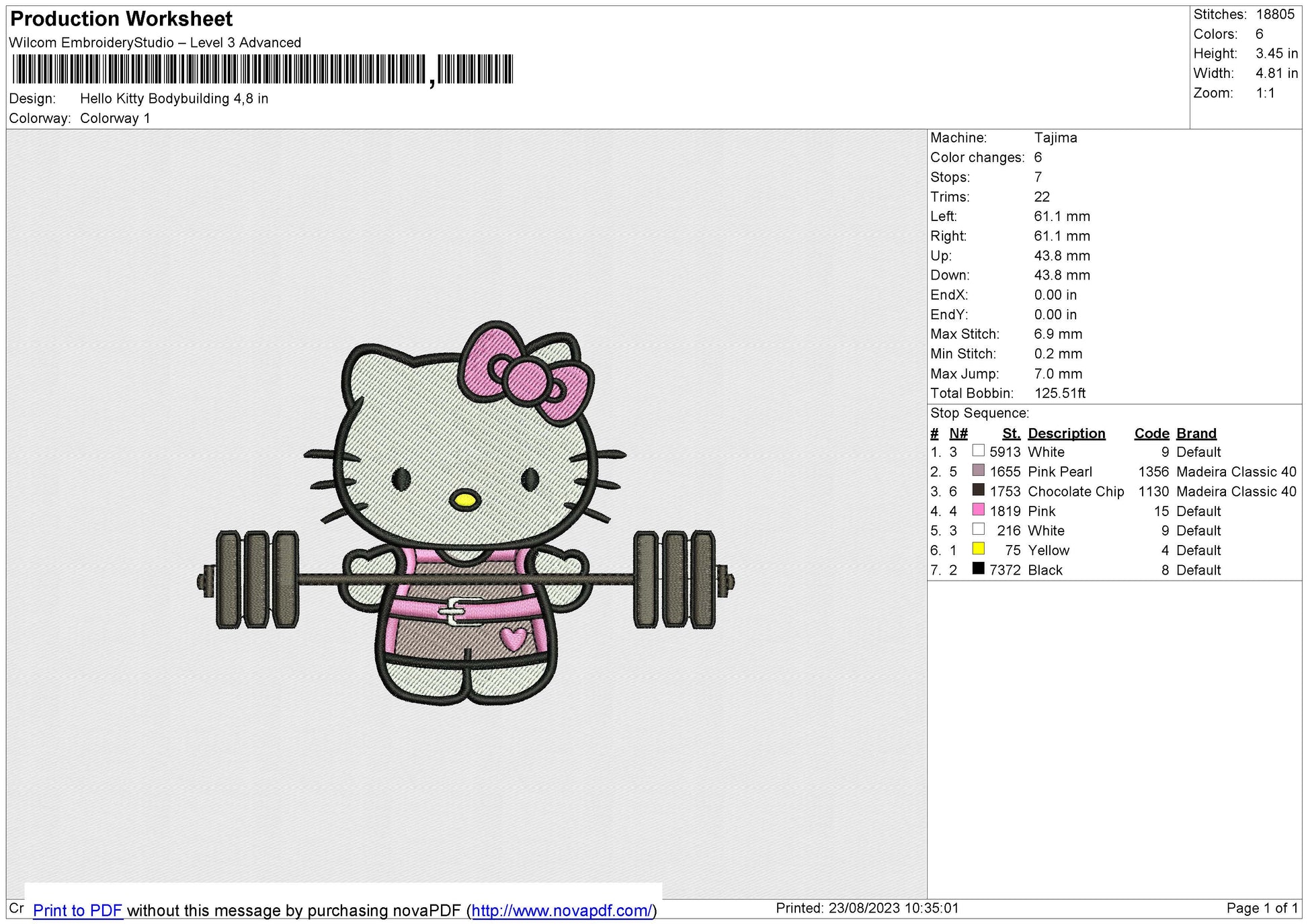This screenshot has height=924, width=1308.
Task: Click the White color swatch in stop sequence row 1
Action: pyautogui.click(x=978, y=452)
